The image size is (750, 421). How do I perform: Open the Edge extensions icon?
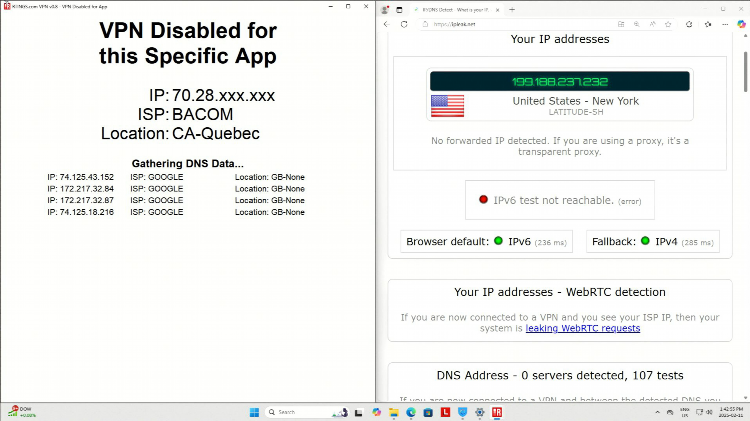pyautogui.click(x=708, y=24)
